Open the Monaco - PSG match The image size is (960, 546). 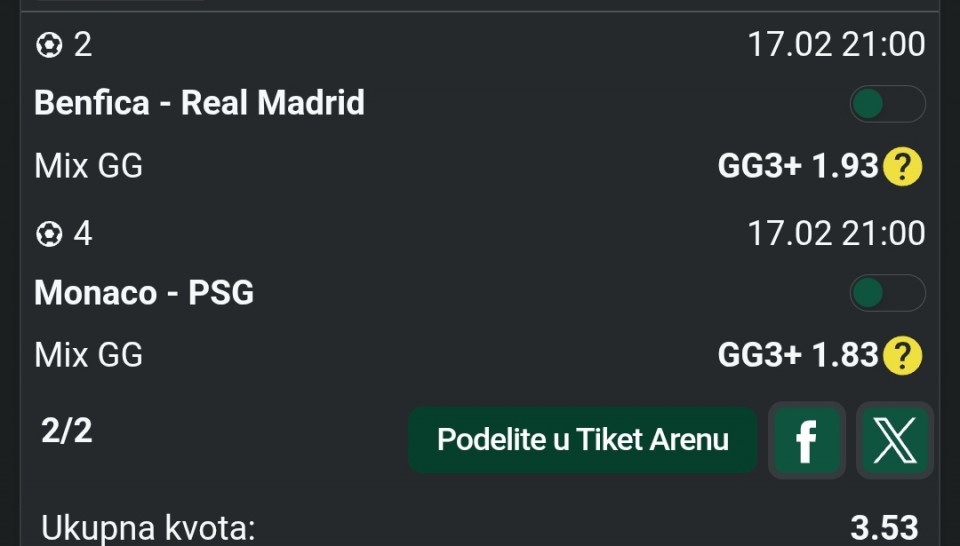(x=144, y=293)
